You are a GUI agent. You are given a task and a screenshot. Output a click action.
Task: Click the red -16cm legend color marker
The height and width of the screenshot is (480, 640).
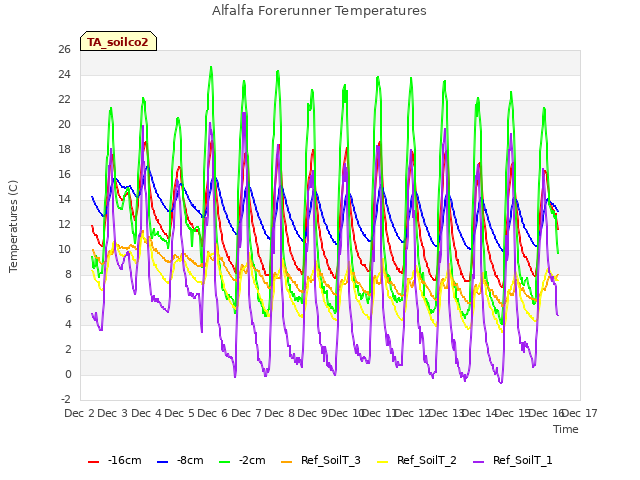click(93, 462)
